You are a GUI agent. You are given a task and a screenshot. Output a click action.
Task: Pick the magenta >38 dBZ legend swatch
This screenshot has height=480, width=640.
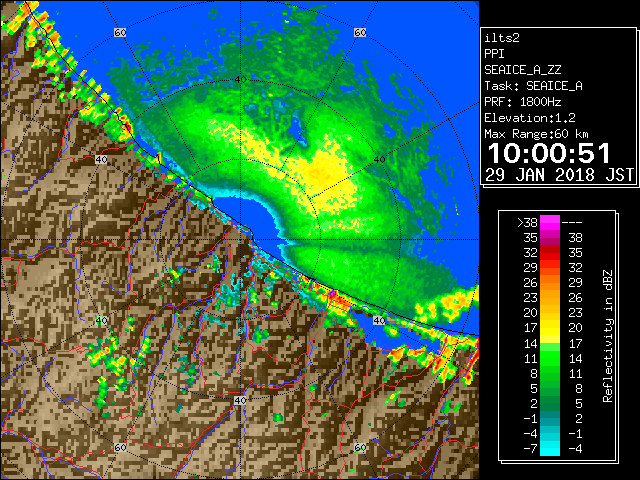click(x=550, y=223)
